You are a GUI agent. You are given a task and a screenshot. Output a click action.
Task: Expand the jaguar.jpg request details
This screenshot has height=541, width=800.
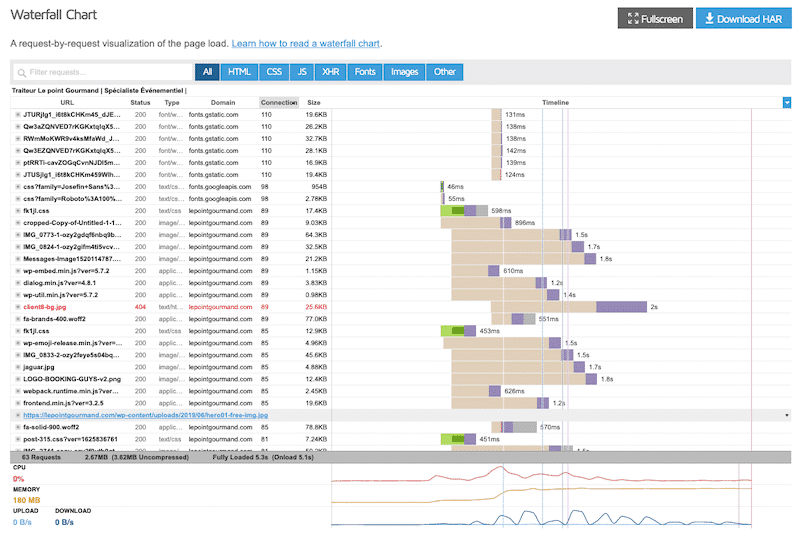click(18, 367)
